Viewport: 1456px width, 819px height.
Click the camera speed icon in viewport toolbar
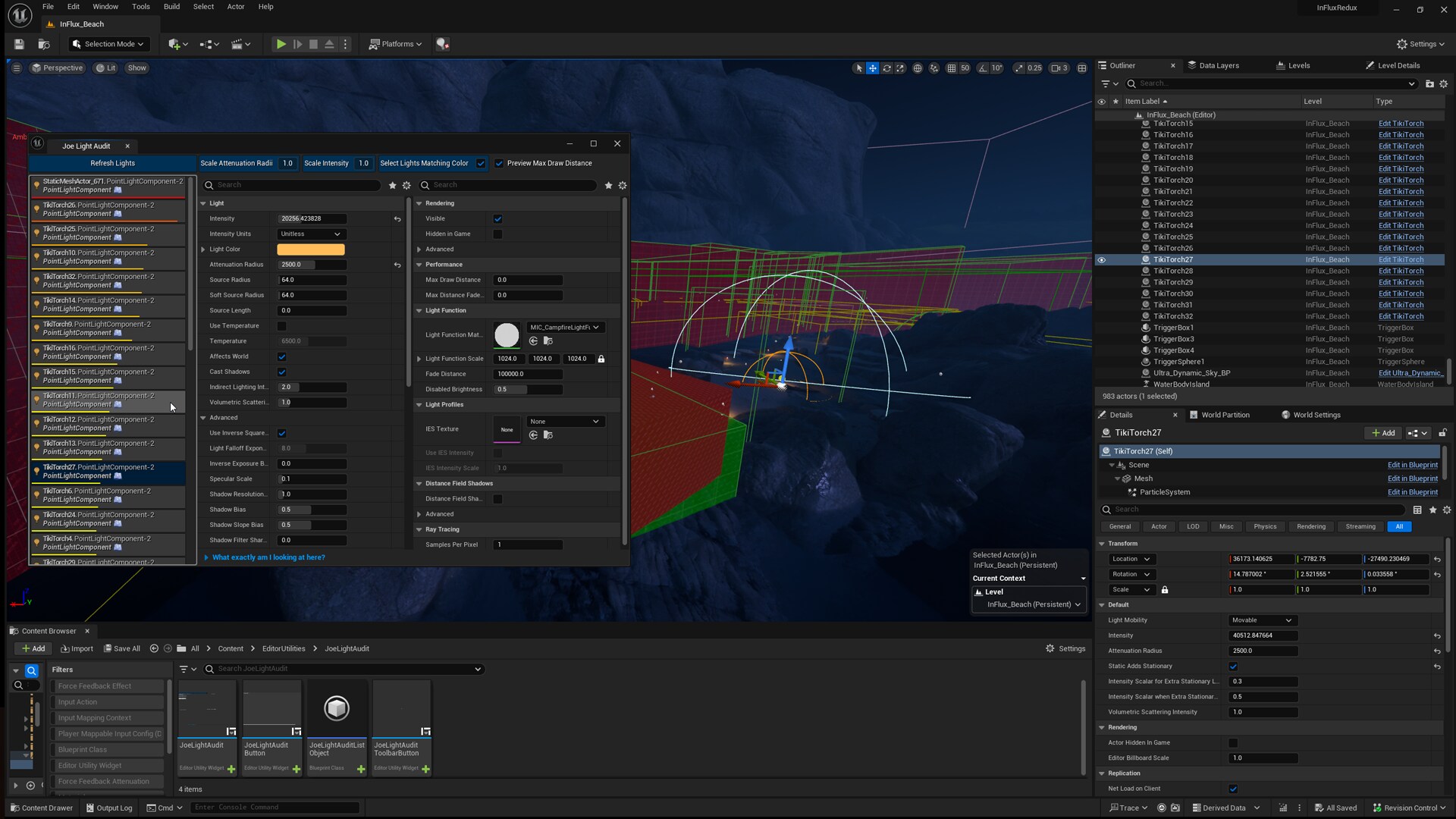tap(1055, 68)
